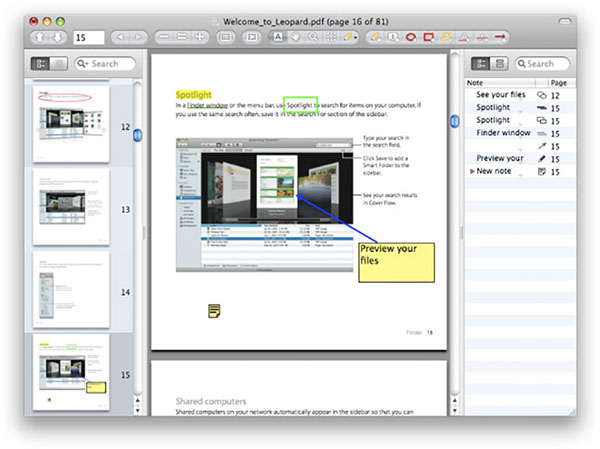Click document view scroll down arrow
Screen dimensions: 600x449
pyautogui.click(x=455, y=410)
